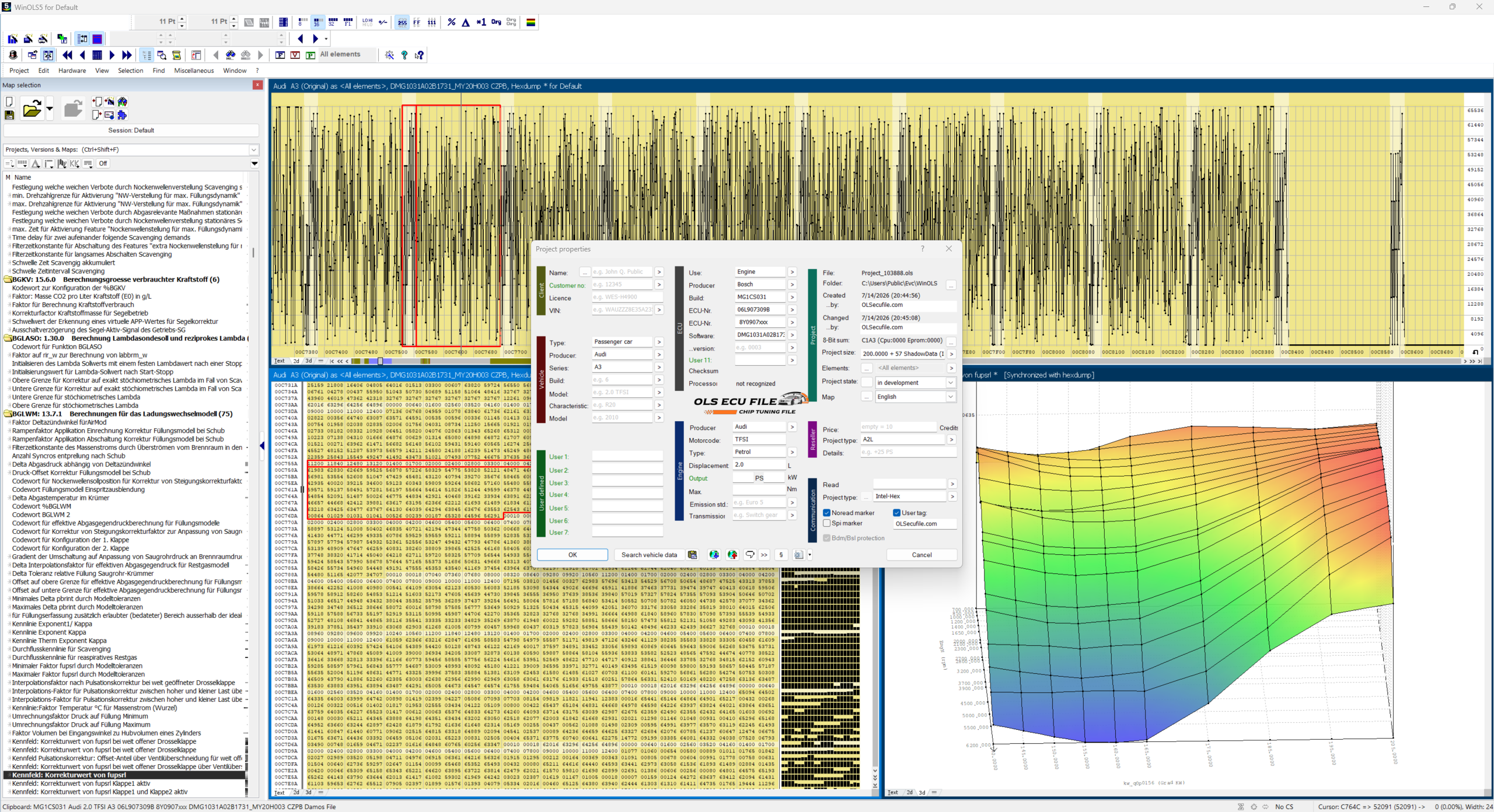Click the arrow next to vehicle Series A3
1494x812 pixels.
pyautogui.click(x=659, y=367)
